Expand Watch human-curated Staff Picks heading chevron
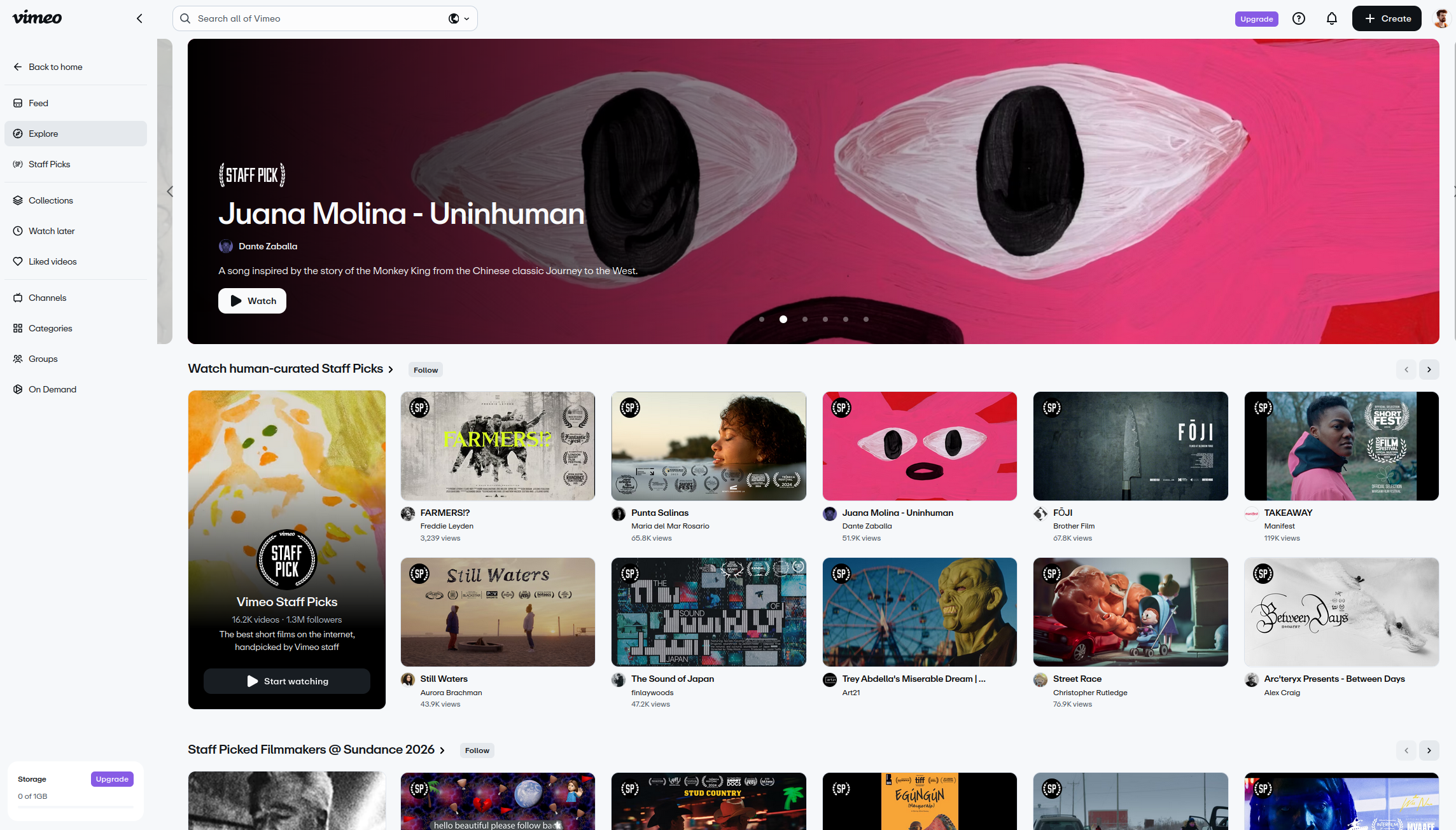 click(391, 370)
